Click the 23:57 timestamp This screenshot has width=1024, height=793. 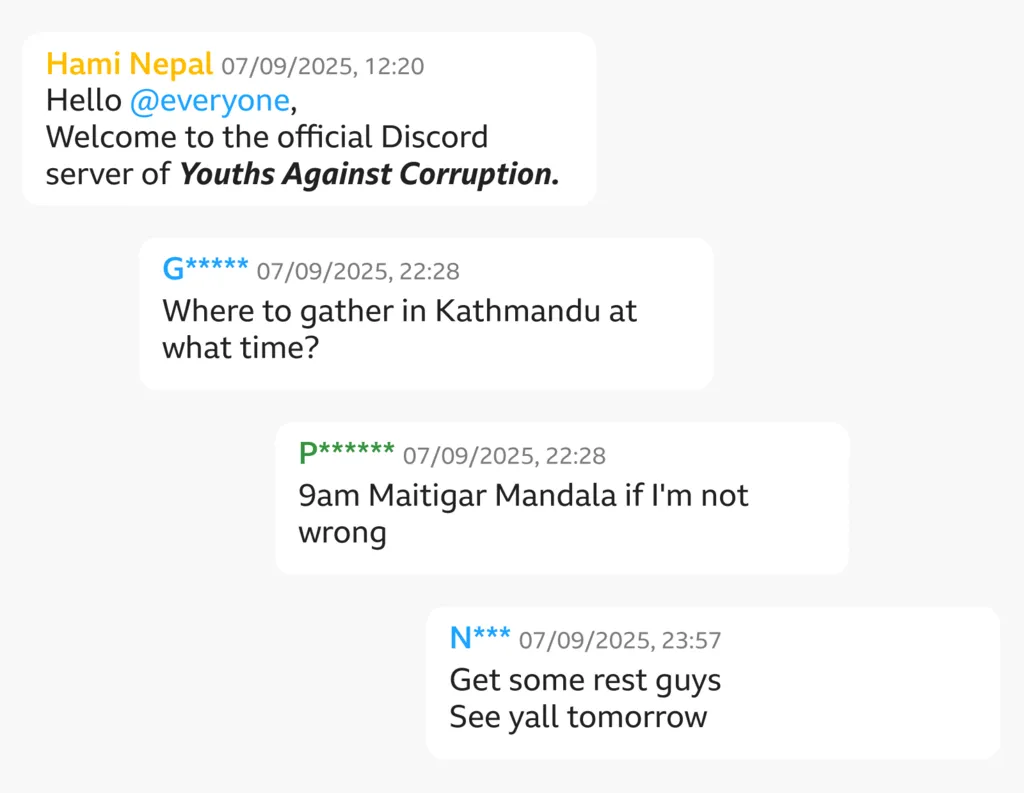620,641
